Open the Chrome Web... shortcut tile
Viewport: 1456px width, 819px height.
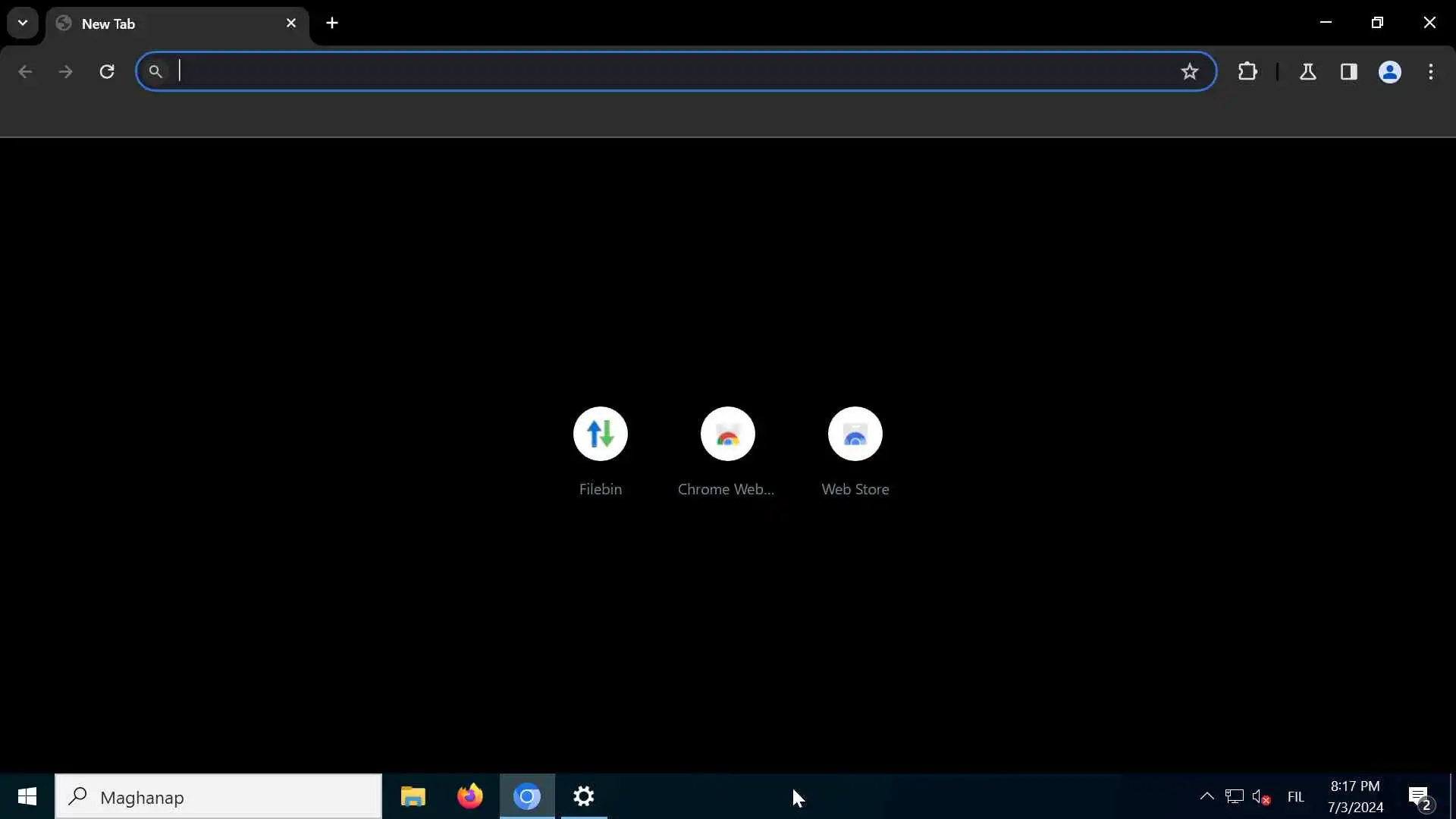[727, 434]
